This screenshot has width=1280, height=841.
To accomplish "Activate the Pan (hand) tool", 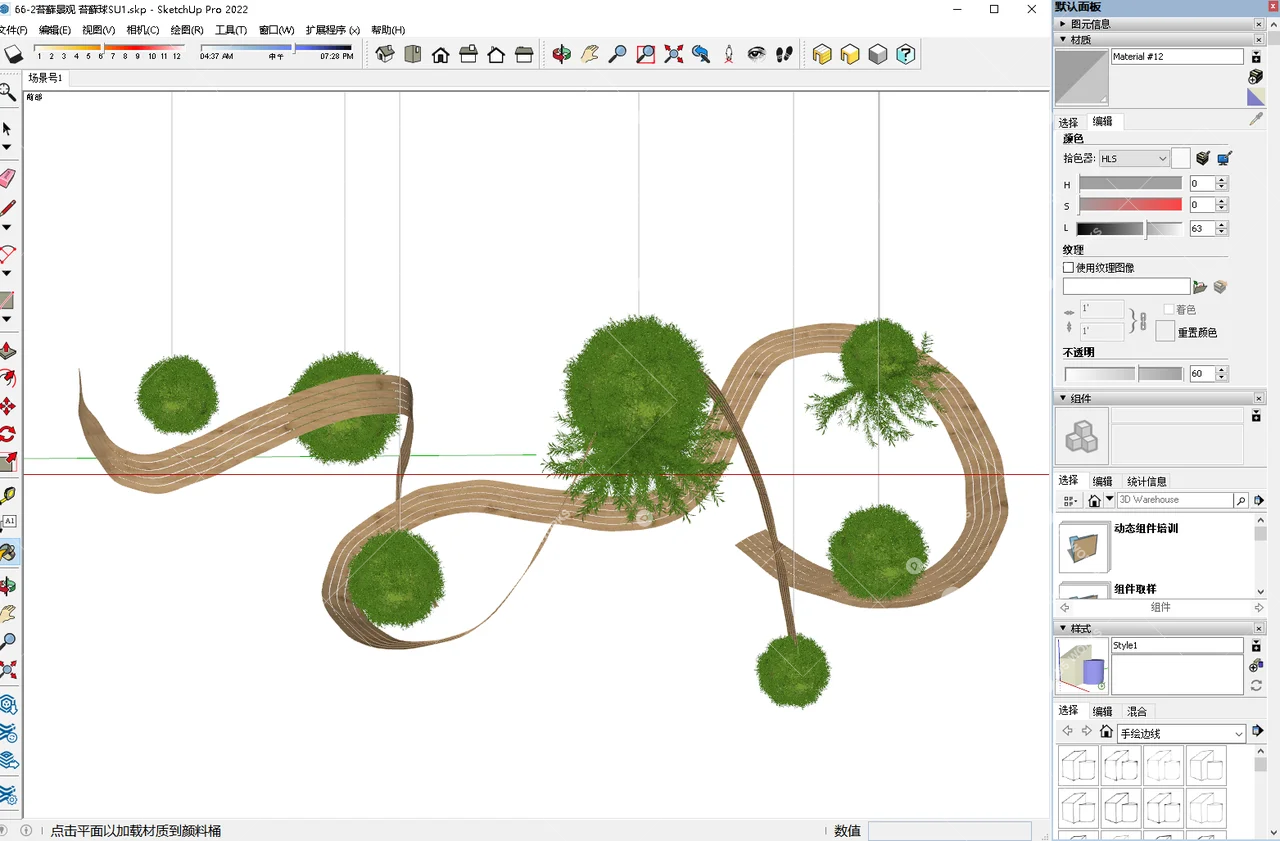I will coord(589,54).
